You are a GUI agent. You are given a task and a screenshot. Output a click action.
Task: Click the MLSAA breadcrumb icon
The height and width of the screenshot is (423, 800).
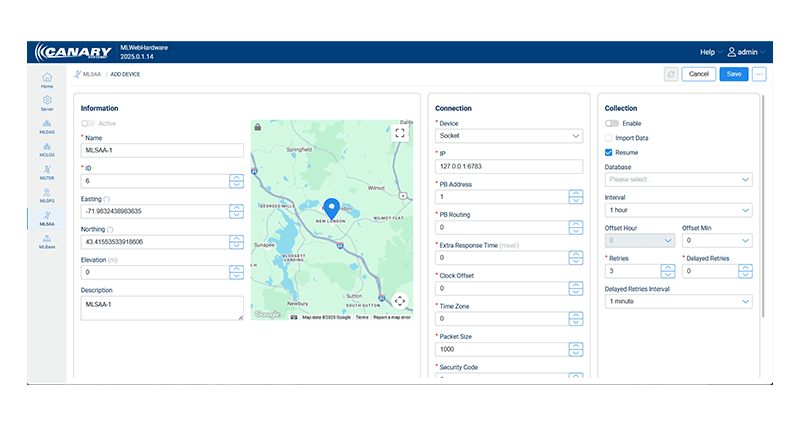pyautogui.click(x=77, y=74)
